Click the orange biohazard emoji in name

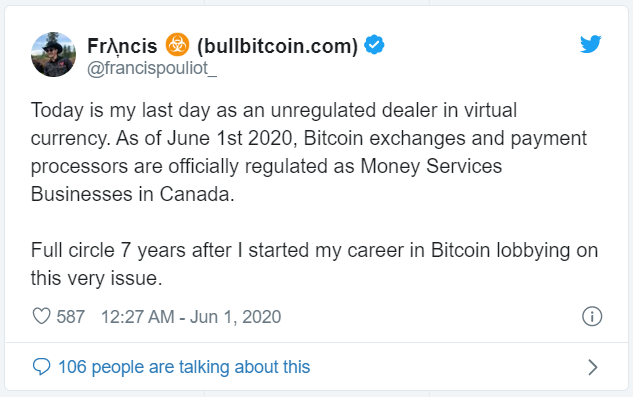[177, 44]
